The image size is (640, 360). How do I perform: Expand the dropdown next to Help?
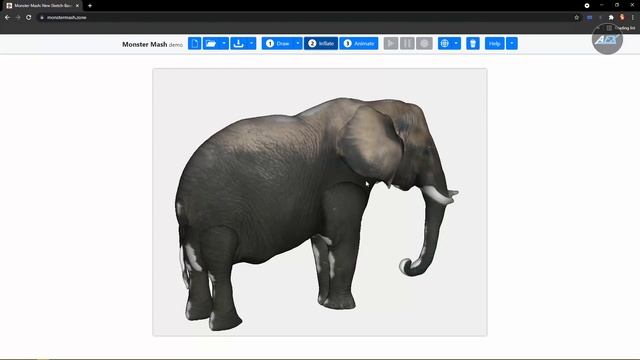512,43
